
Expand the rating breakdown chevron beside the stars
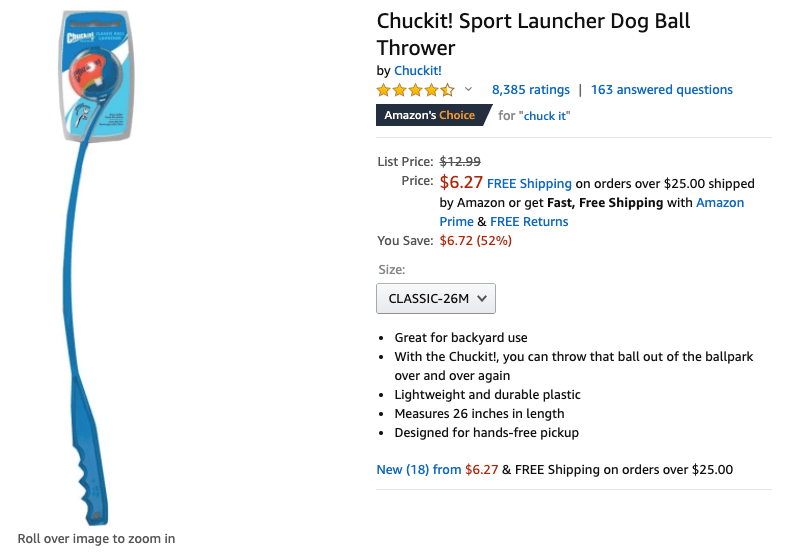(468, 90)
